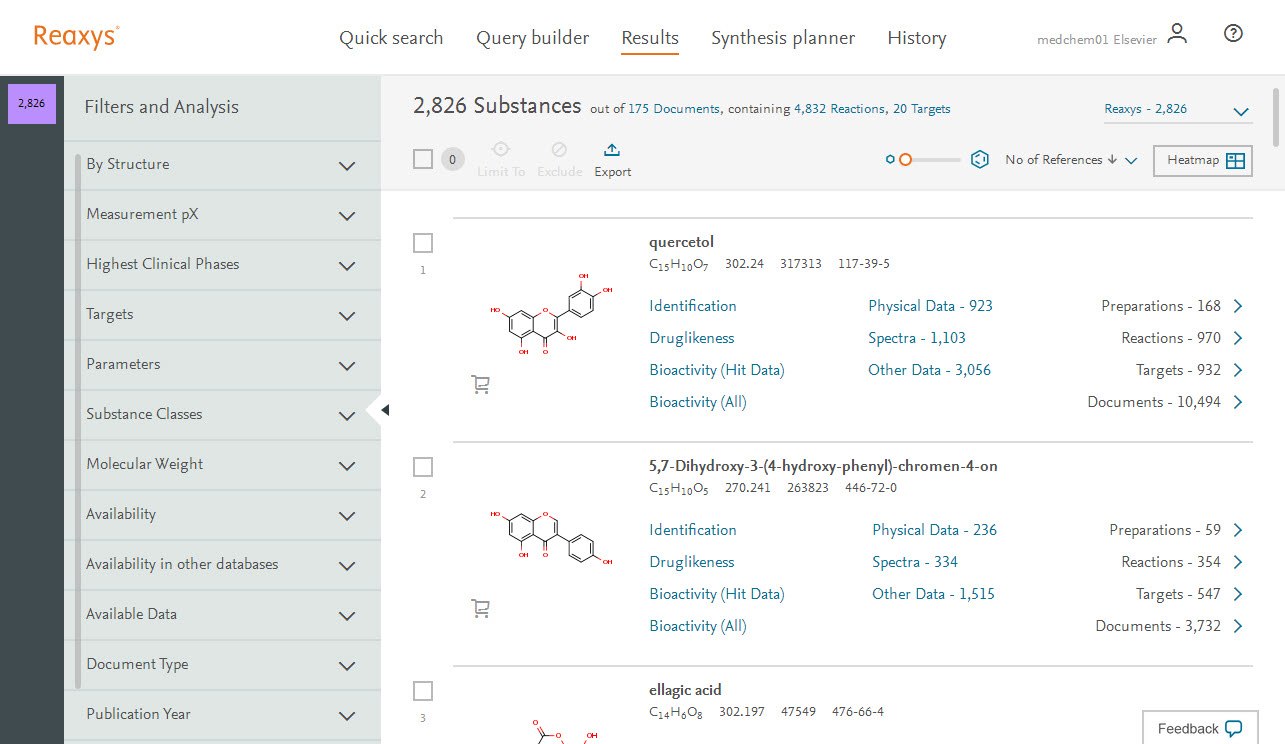1285x744 pixels.
Task: Click the hexagon structure size icon
Action: coord(980,160)
